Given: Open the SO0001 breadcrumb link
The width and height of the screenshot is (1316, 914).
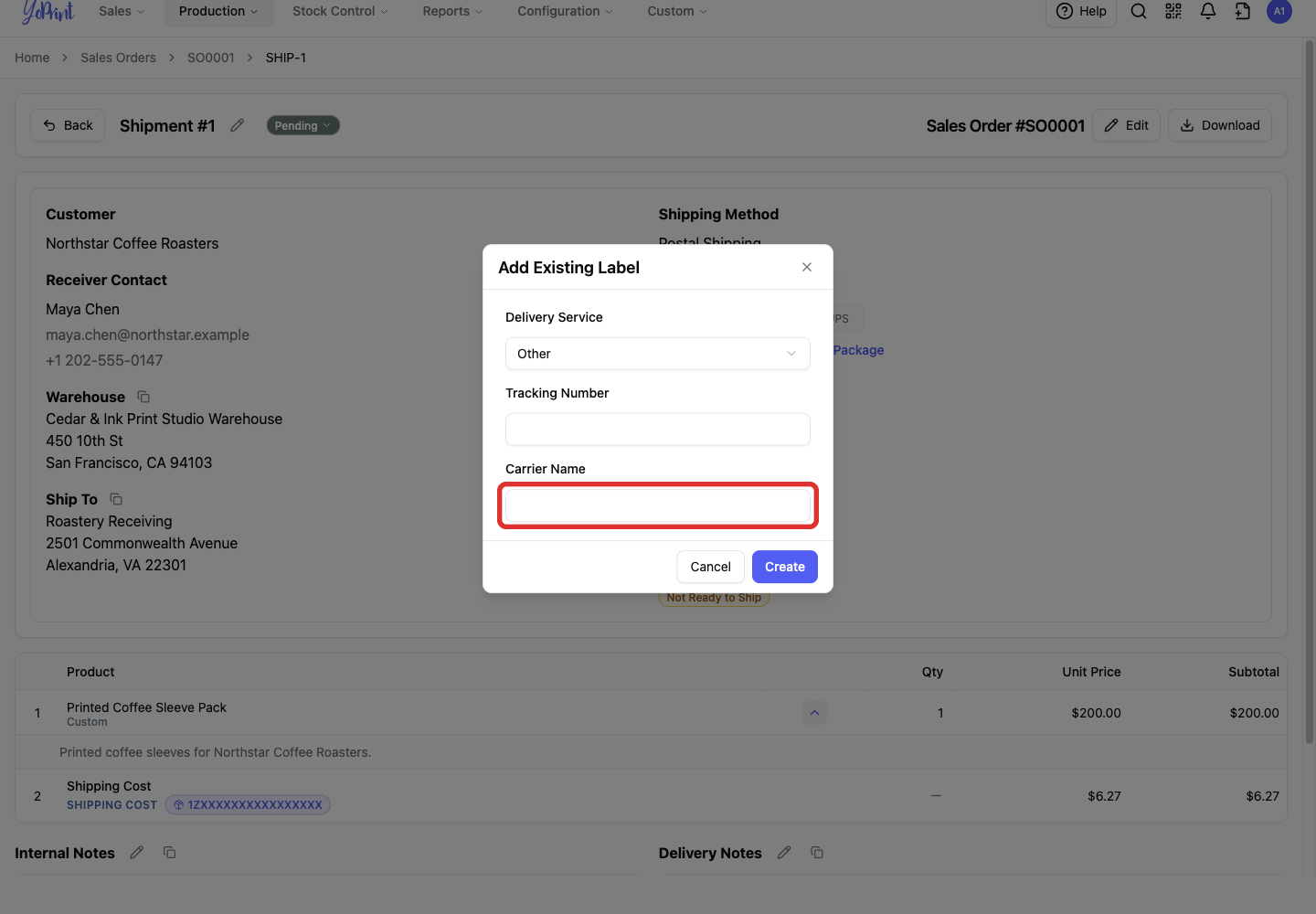Looking at the screenshot, I should (211, 58).
